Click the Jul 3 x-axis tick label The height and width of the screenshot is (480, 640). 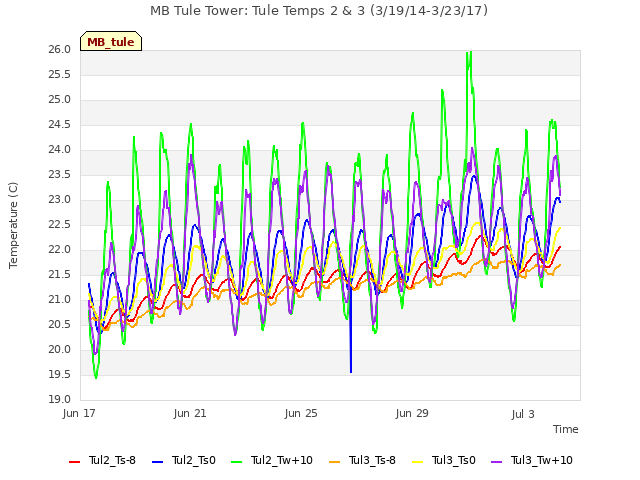coord(523,414)
